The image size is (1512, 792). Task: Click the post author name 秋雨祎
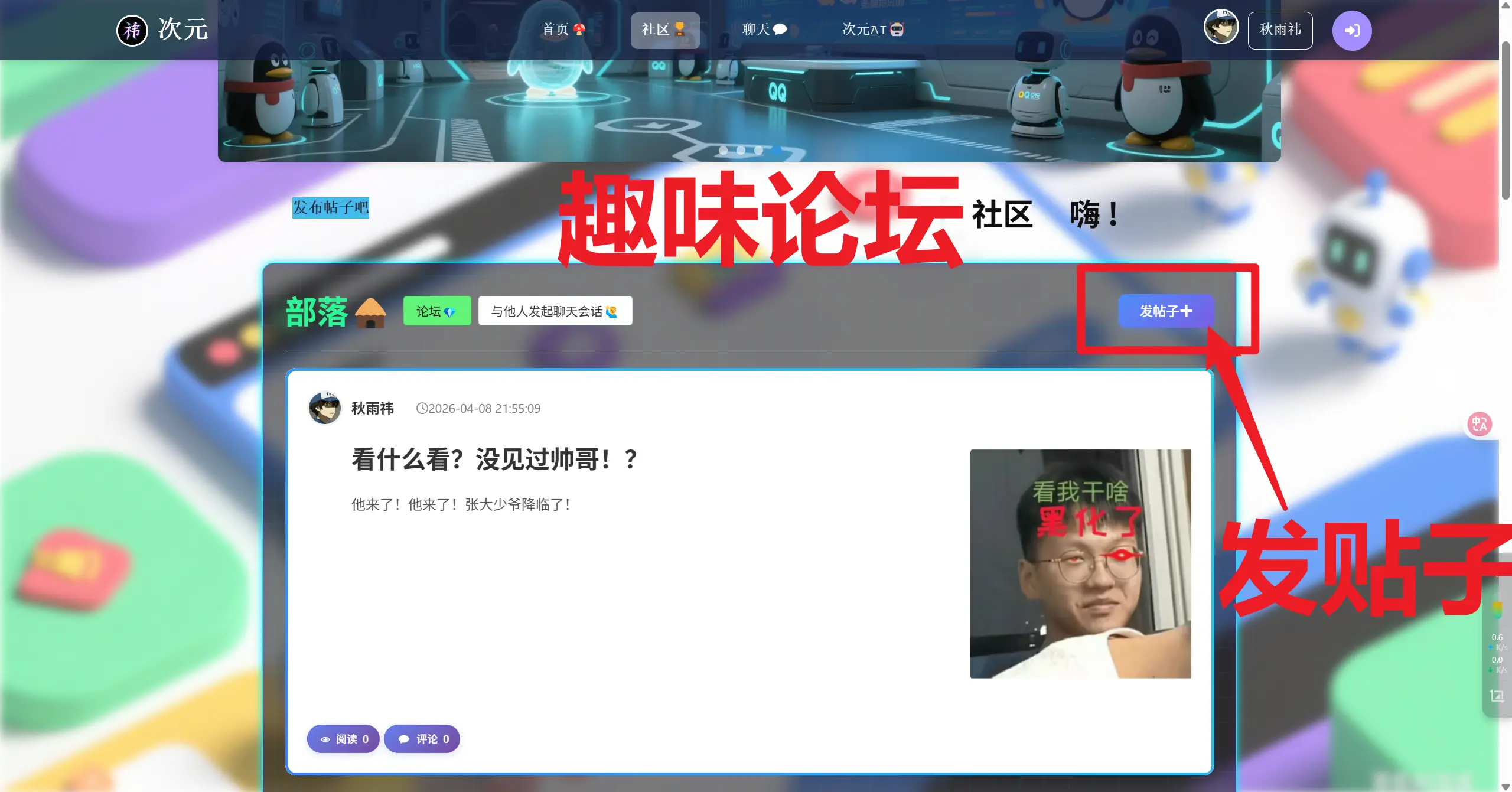(x=372, y=408)
